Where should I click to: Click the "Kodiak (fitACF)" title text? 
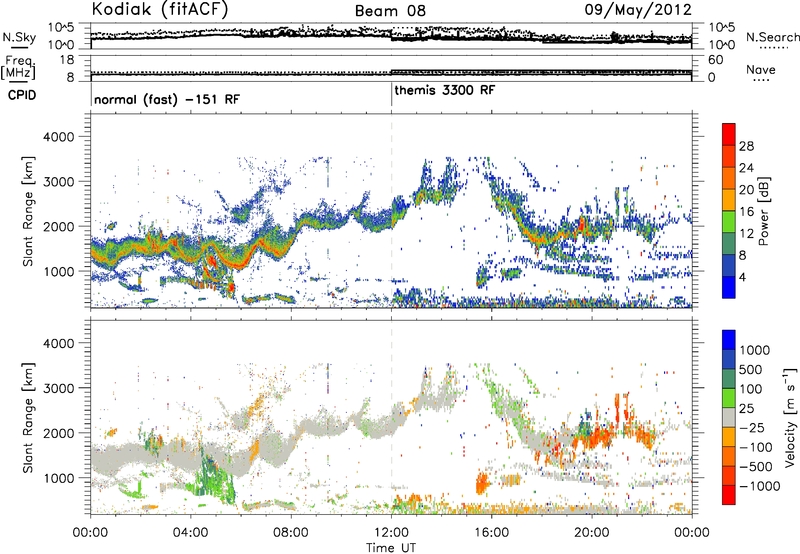coord(160,9)
